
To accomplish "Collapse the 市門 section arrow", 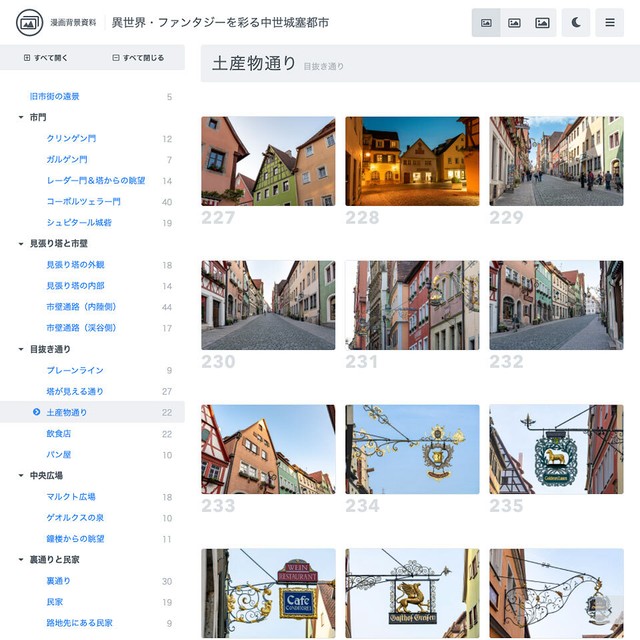I will pyautogui.click(x=21, y=118).
